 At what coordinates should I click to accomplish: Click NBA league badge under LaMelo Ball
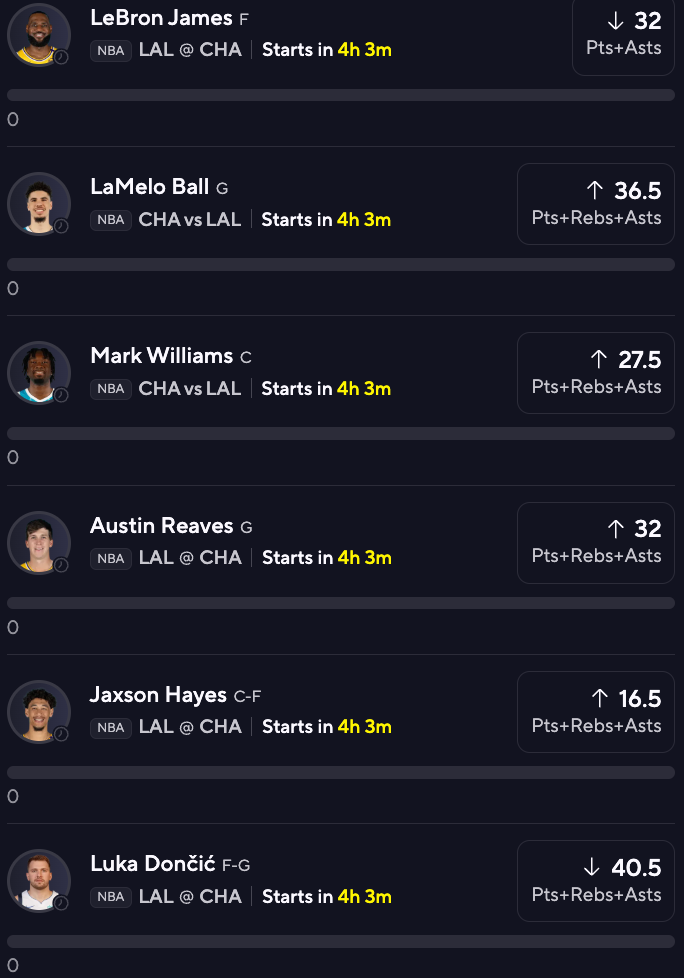tap(110, 220)
